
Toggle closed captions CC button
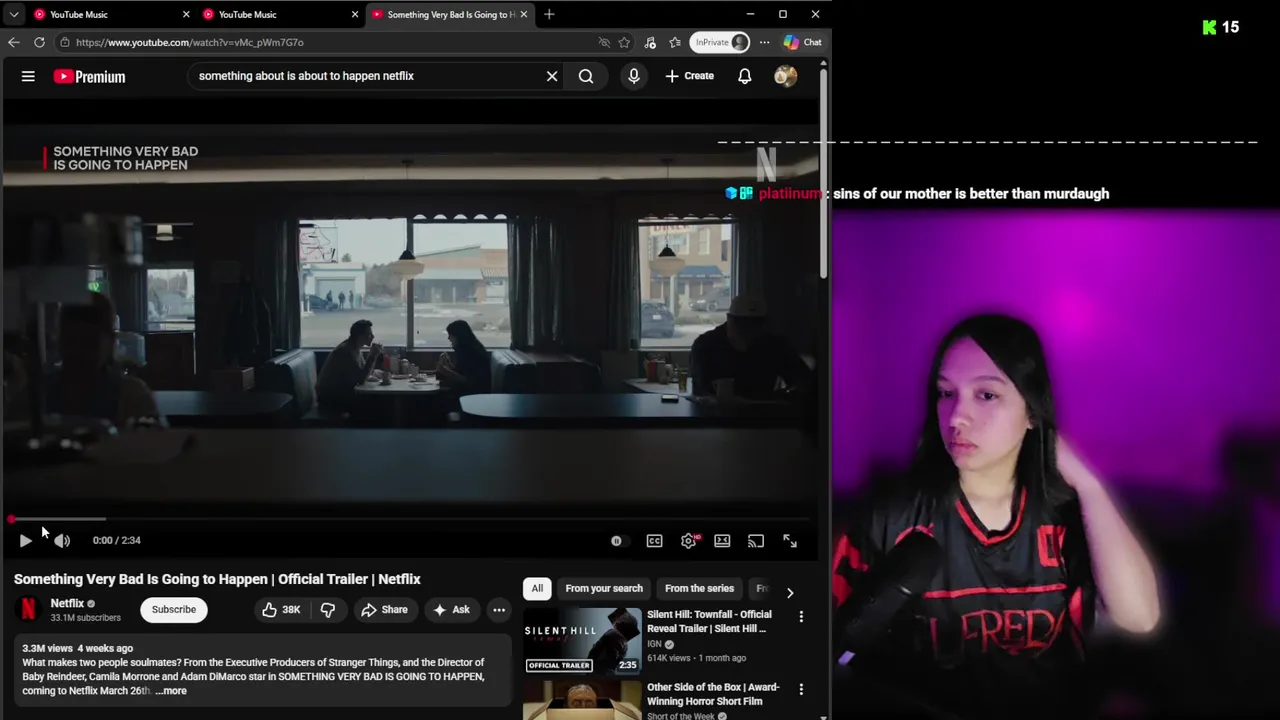coord(654,541)
